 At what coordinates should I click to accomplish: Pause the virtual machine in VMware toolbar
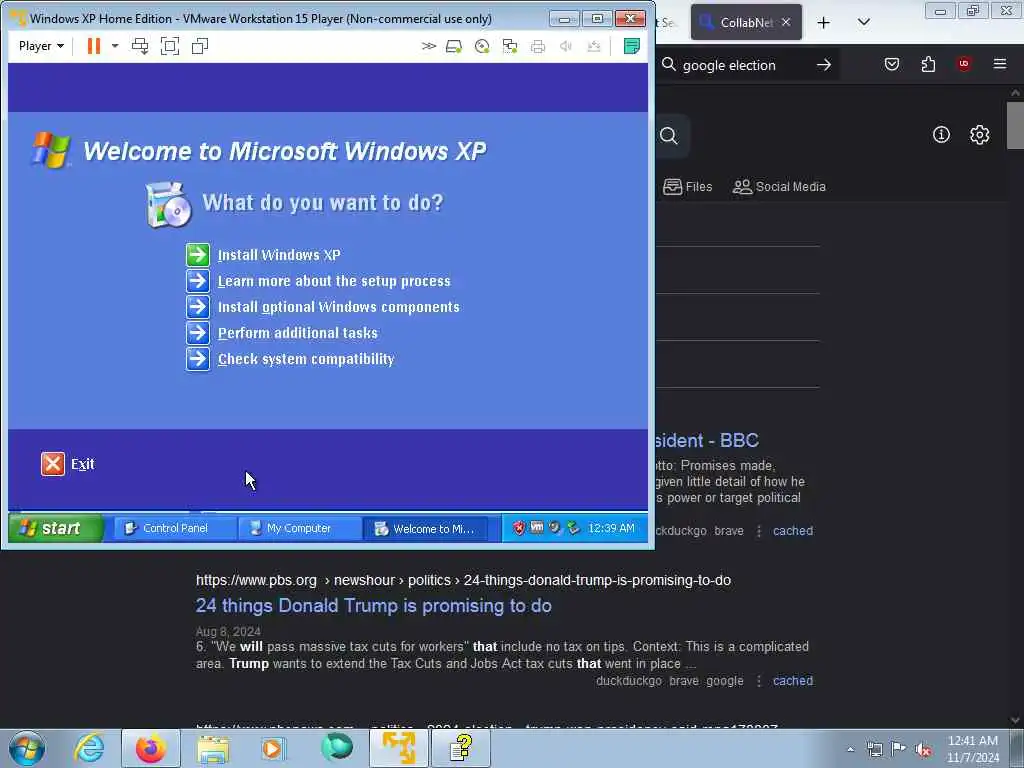[93, 46]
